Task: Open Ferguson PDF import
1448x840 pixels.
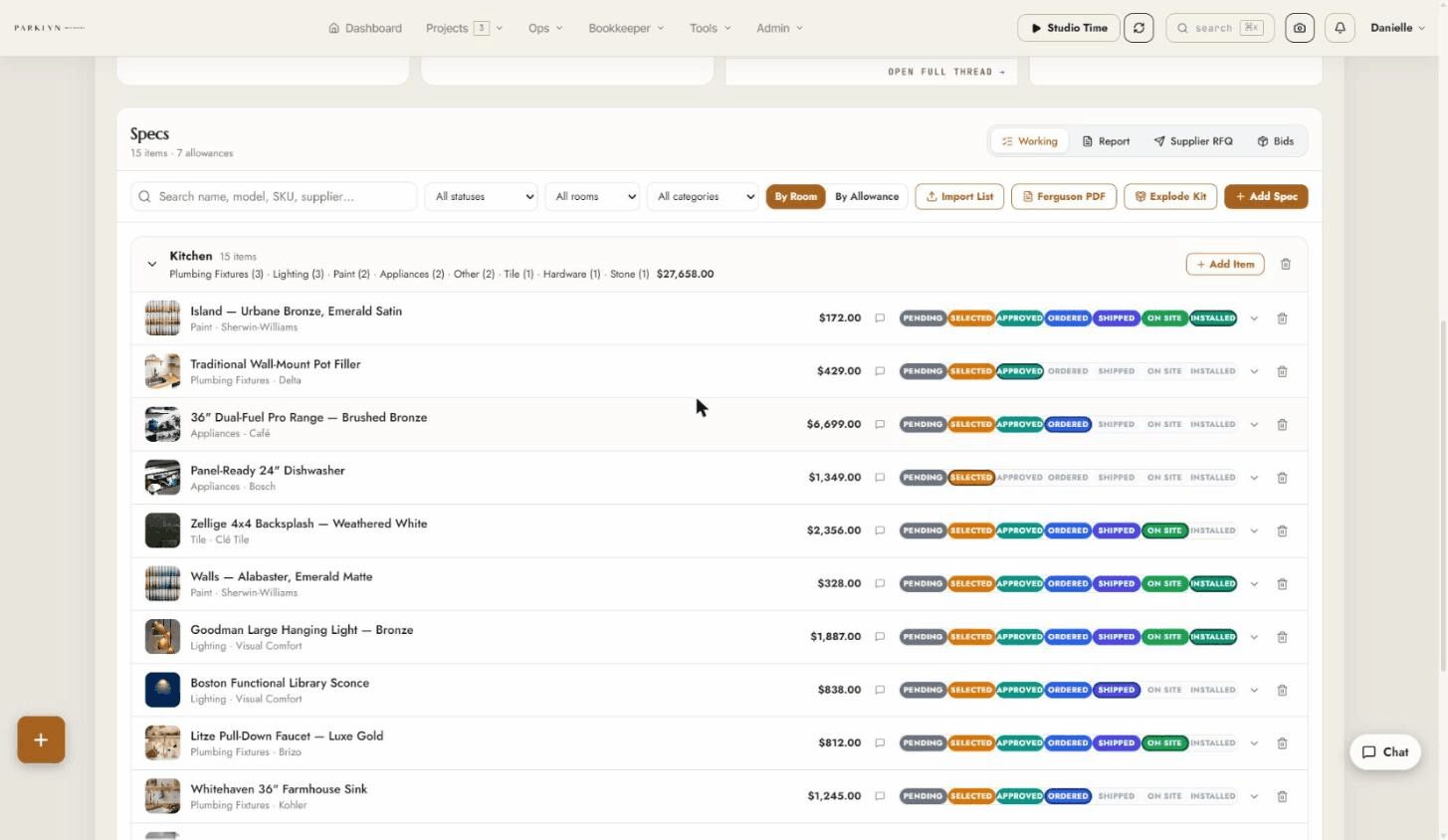Action: pos(1064,196)
